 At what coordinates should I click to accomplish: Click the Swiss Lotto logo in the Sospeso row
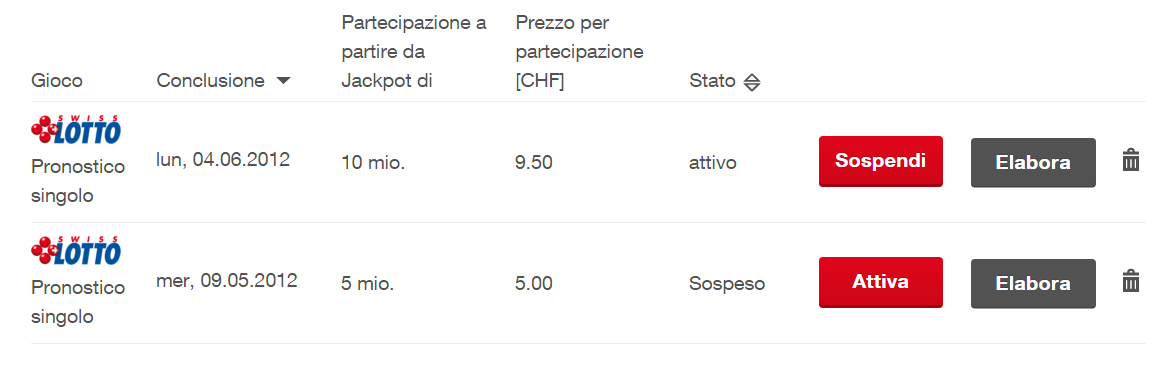tap(76, 251)
